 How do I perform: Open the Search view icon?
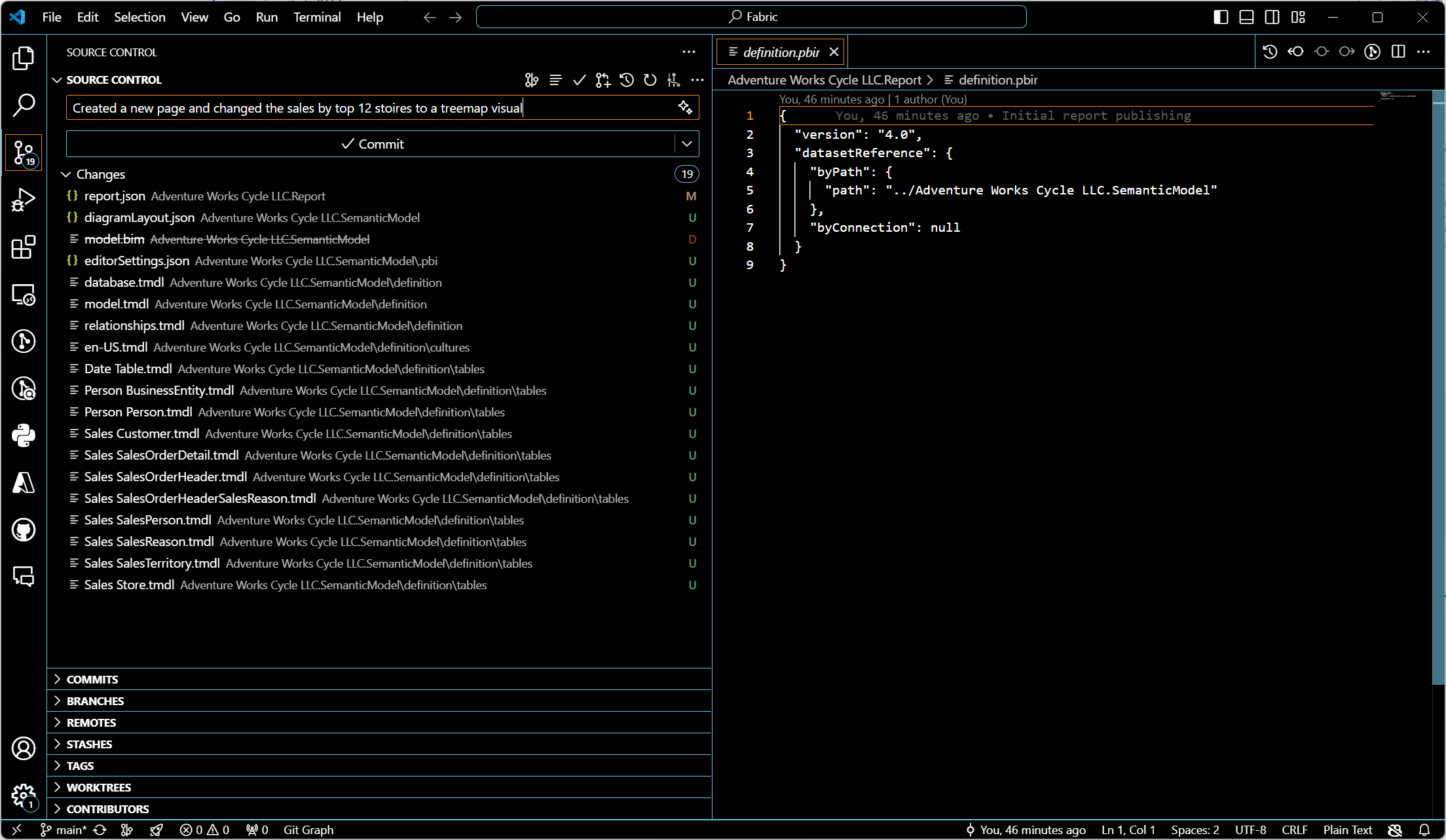[x=24, y=105]
